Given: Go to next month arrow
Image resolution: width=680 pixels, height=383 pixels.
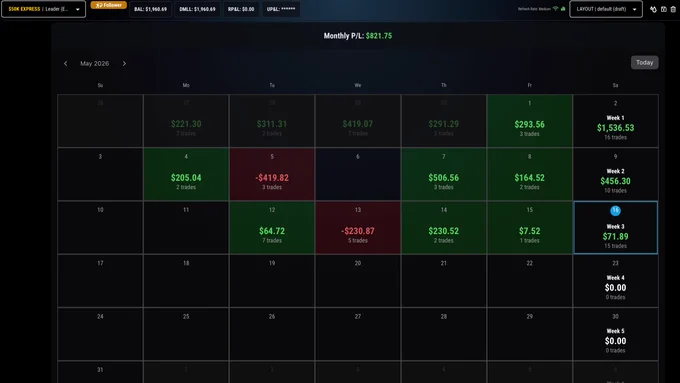Looking at the screenshot, I should click(124, 63).
